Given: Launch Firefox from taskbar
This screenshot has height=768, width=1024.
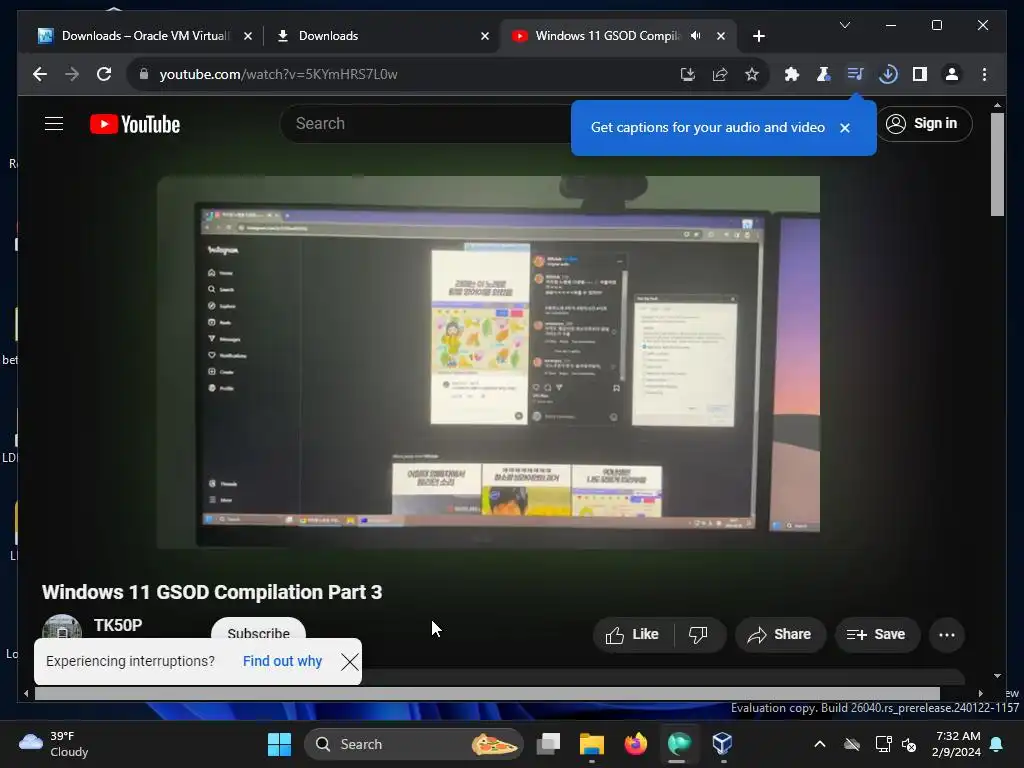Looking at the screenshot, I should pos(635,744).
